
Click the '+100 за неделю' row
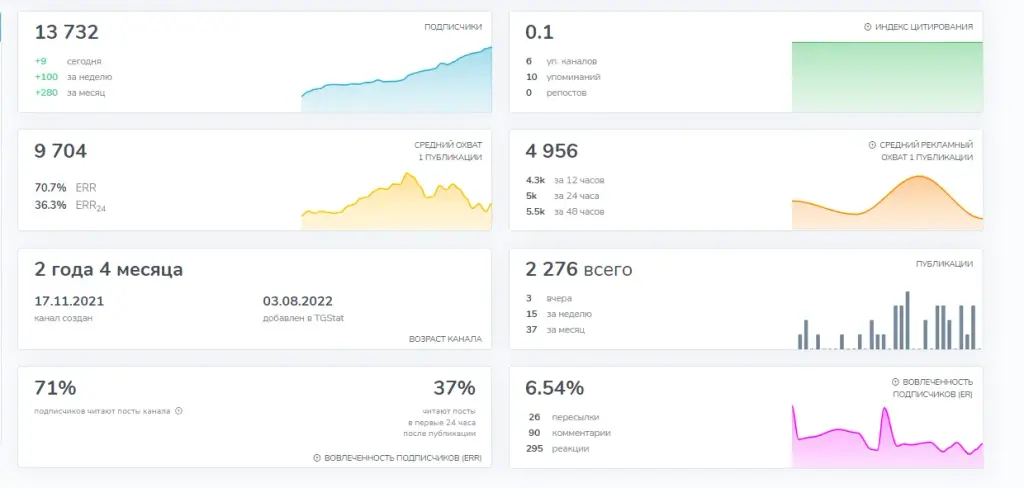[73, 77]
